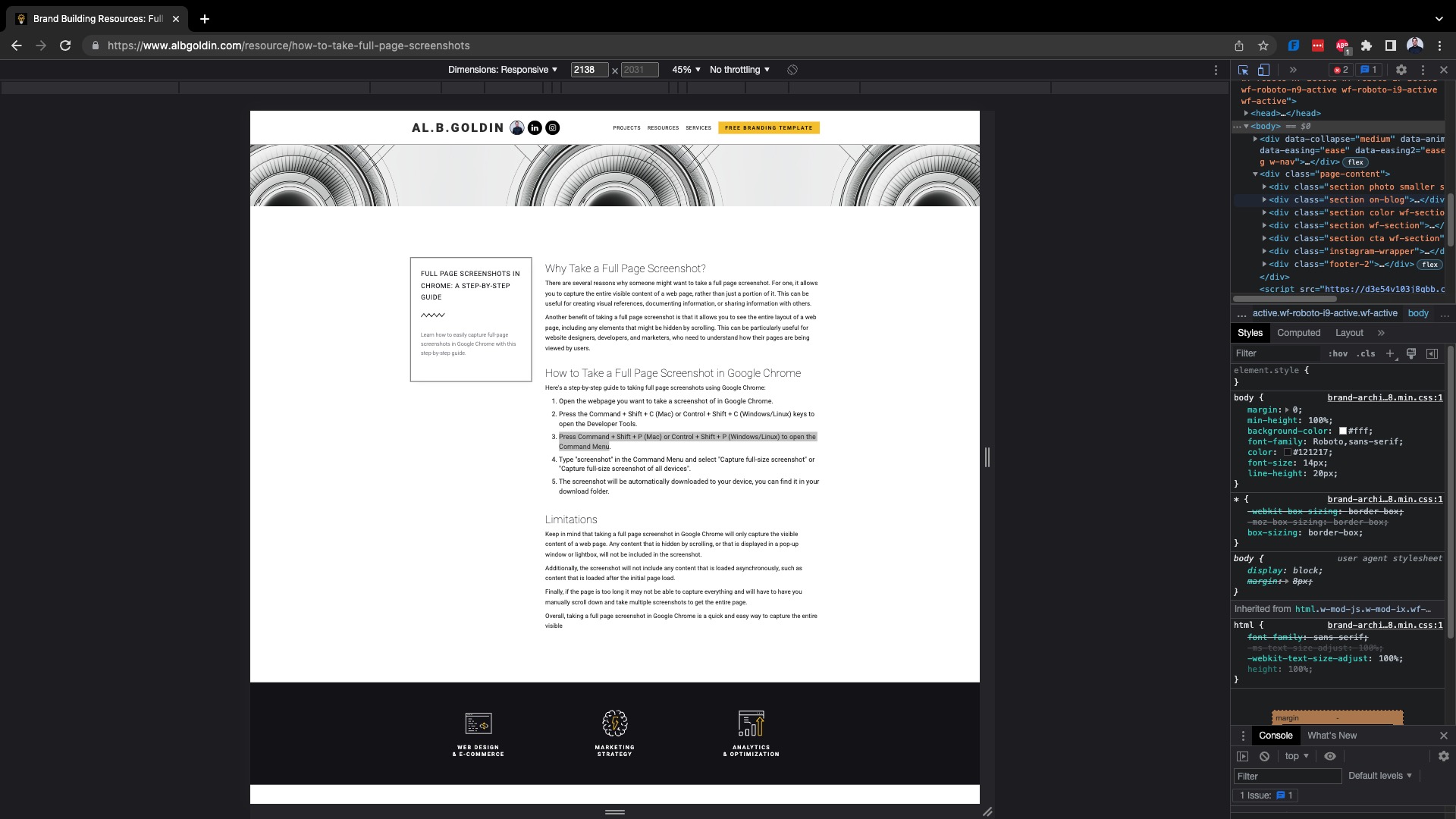Show more DevTools panels chevron

click(x=1293, y=69)
